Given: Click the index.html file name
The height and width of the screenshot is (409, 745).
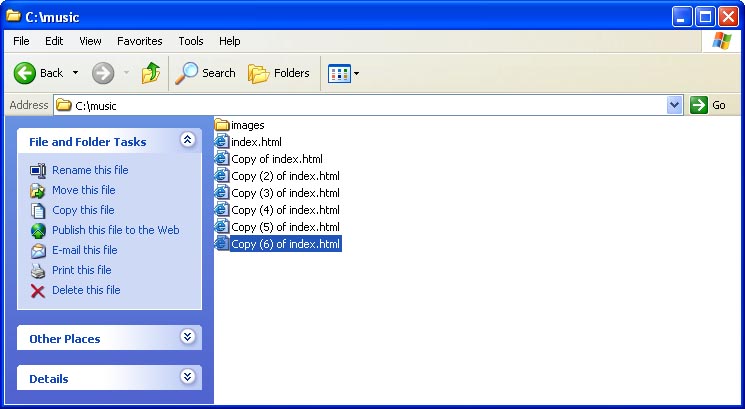Looking at the screenshot, I should pyautogui.click(x=256, y=142).
